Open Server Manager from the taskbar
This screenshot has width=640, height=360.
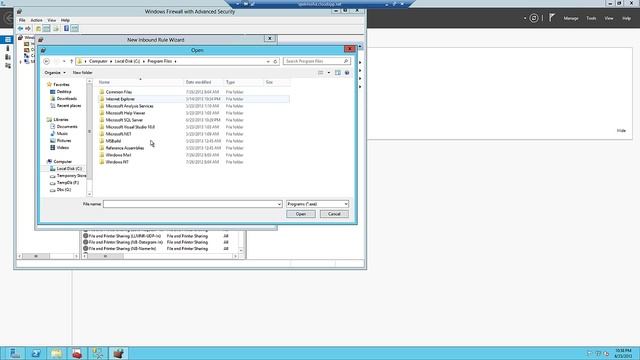tap(15, 353)
